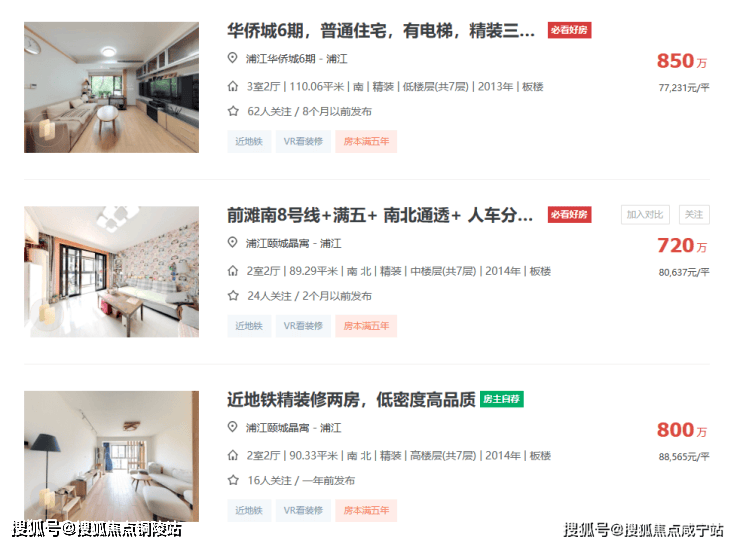Open VR view icon on the first listing photo
This screenshot has width=740, height=546.
coord(46,129)
